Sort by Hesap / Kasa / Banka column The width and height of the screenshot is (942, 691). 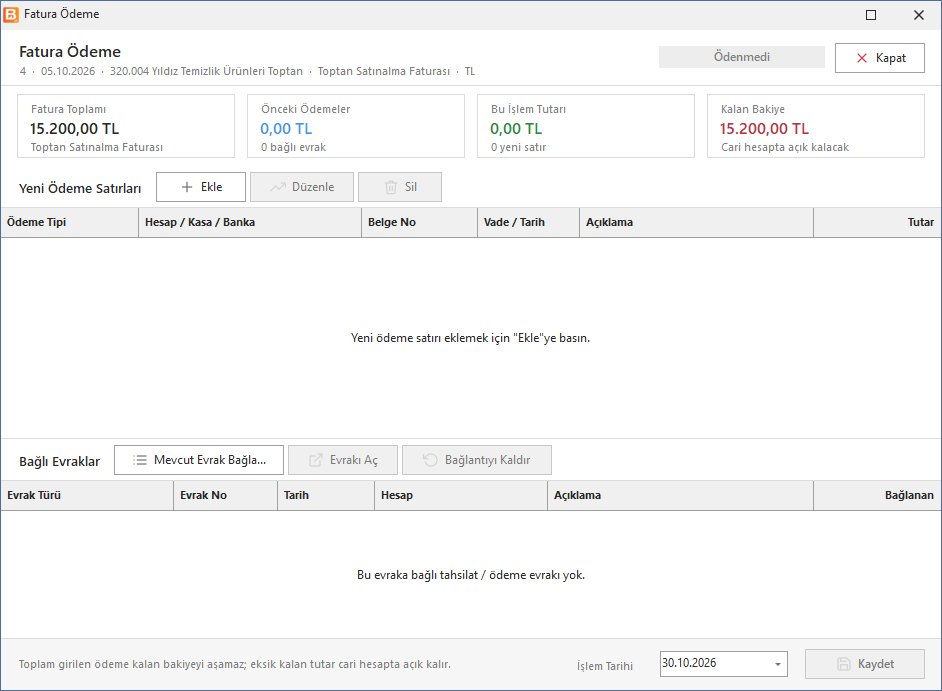point(250,222)
